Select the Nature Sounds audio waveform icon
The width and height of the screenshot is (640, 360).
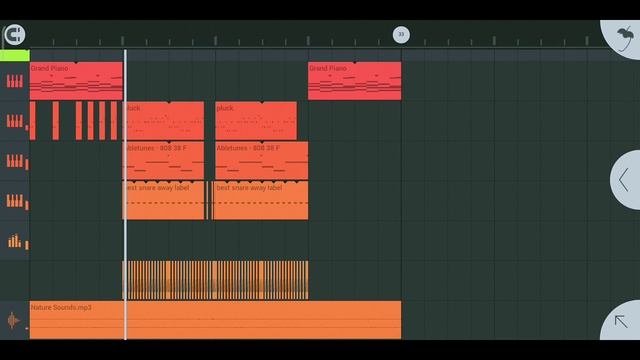[x=13, y=320]
